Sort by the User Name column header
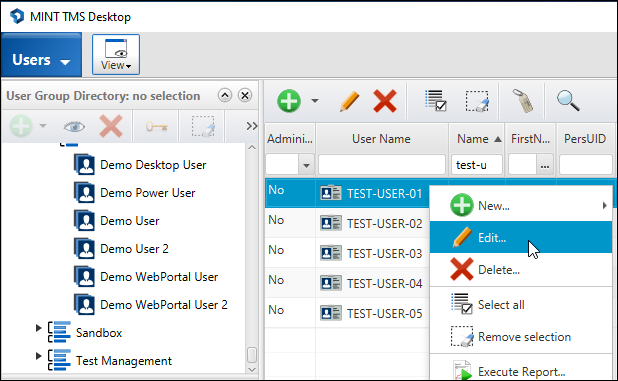Image resolution: width=618 pixels, height=381 pixels. [x=382, y=139]
